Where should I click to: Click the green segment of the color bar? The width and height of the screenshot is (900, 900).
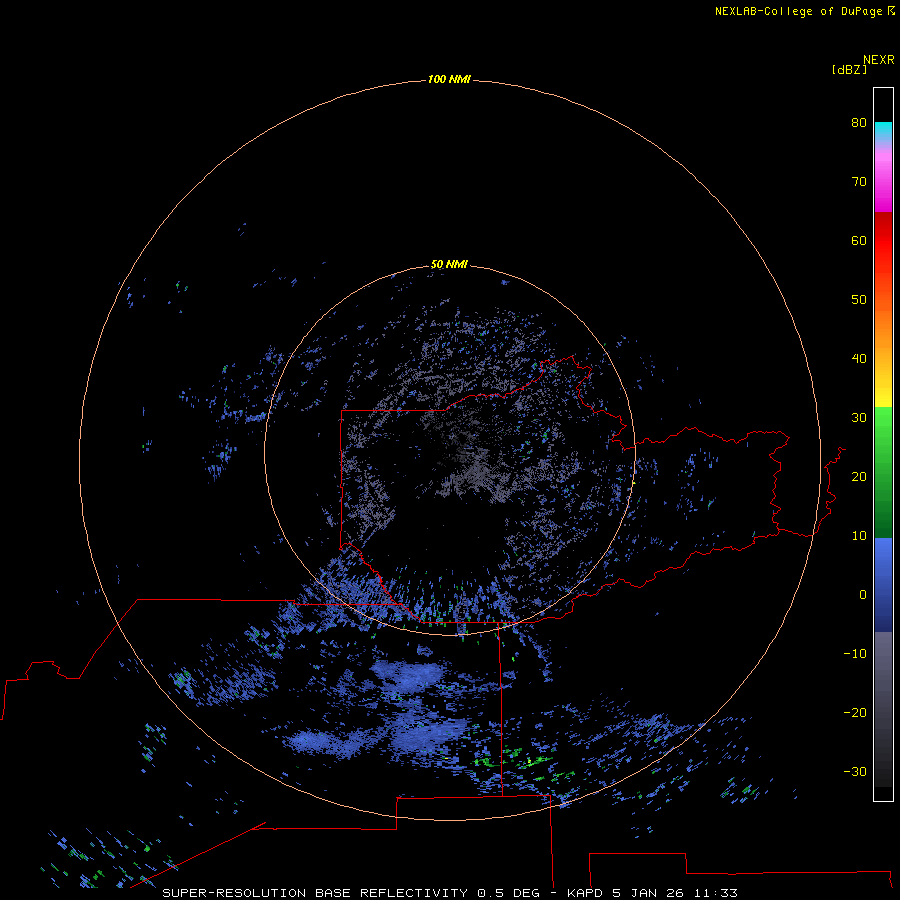click(883, 472)
